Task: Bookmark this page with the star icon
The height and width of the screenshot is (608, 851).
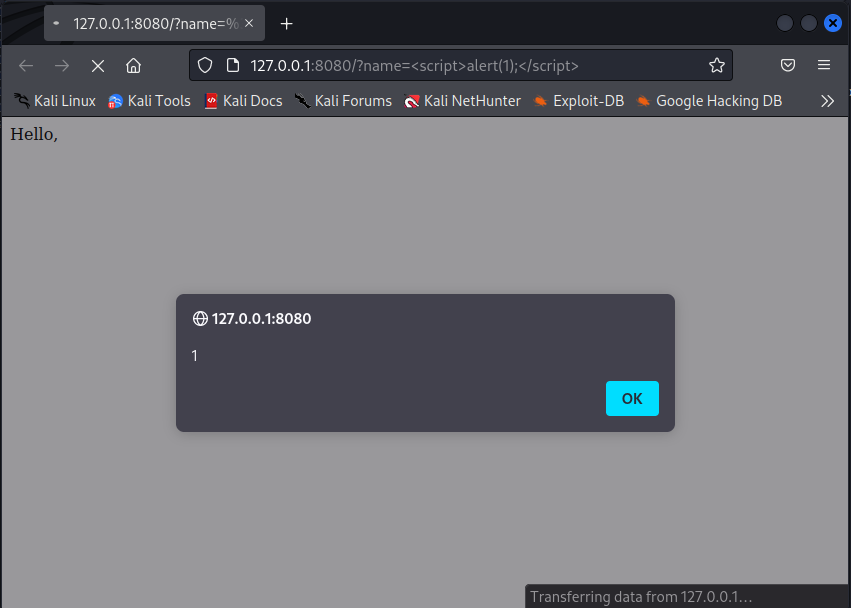Action: 716,66
